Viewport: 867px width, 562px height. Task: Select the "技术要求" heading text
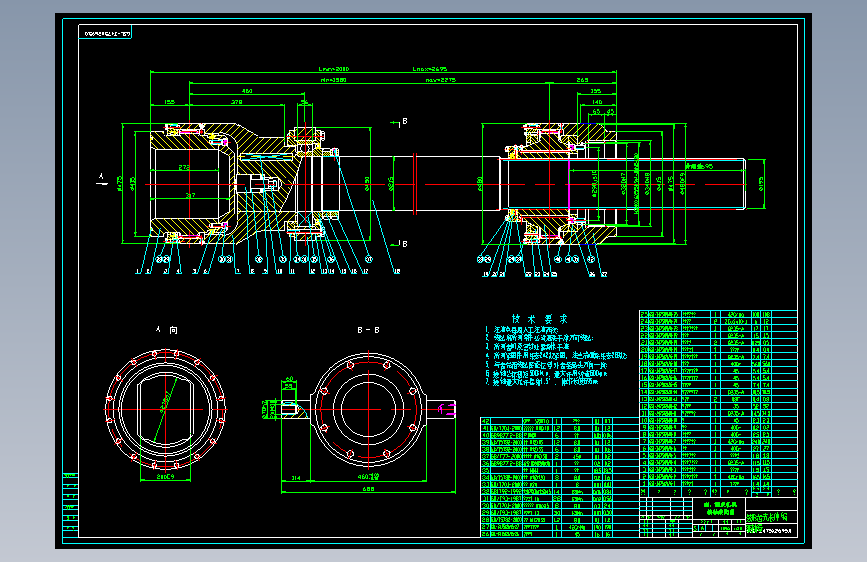pyautogui.click(x=540, y=319)
